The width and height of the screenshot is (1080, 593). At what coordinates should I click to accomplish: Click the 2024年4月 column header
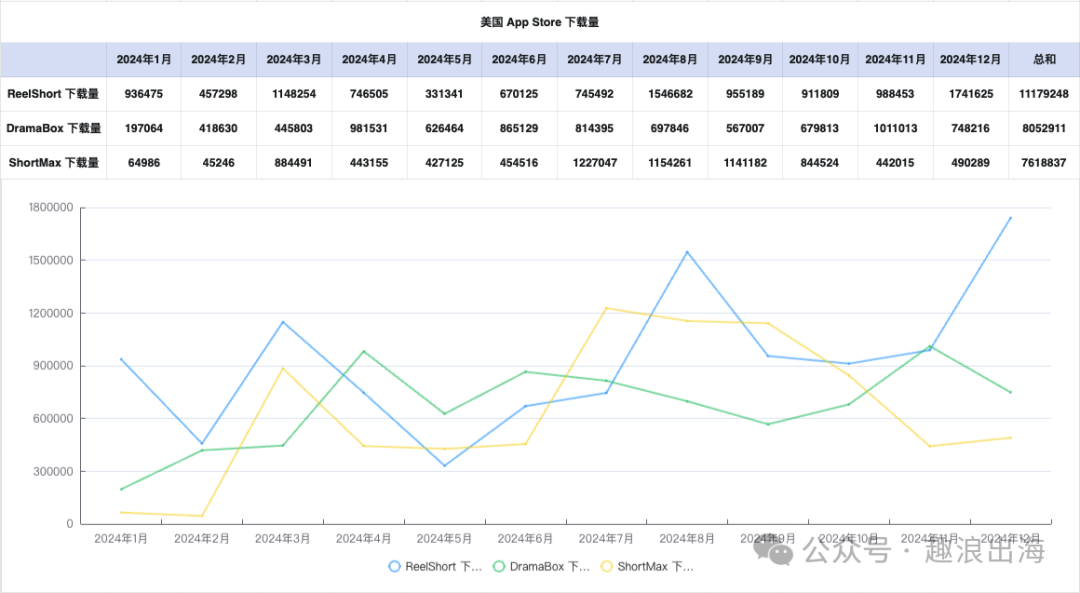(x=369, y=59)
